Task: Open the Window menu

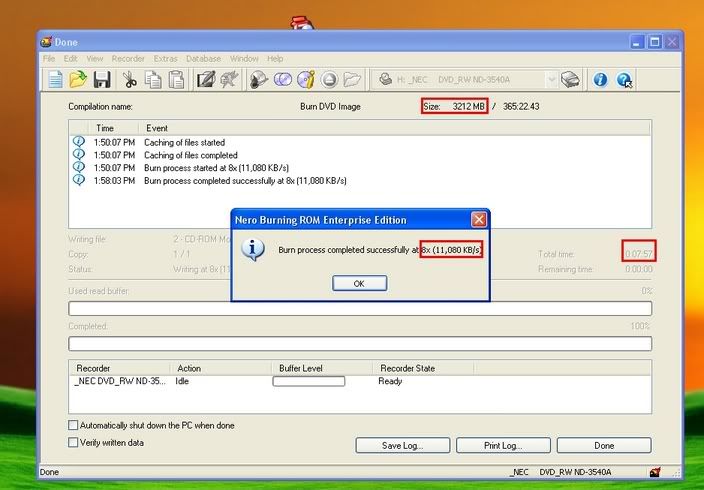Action: tap(244, 59)
